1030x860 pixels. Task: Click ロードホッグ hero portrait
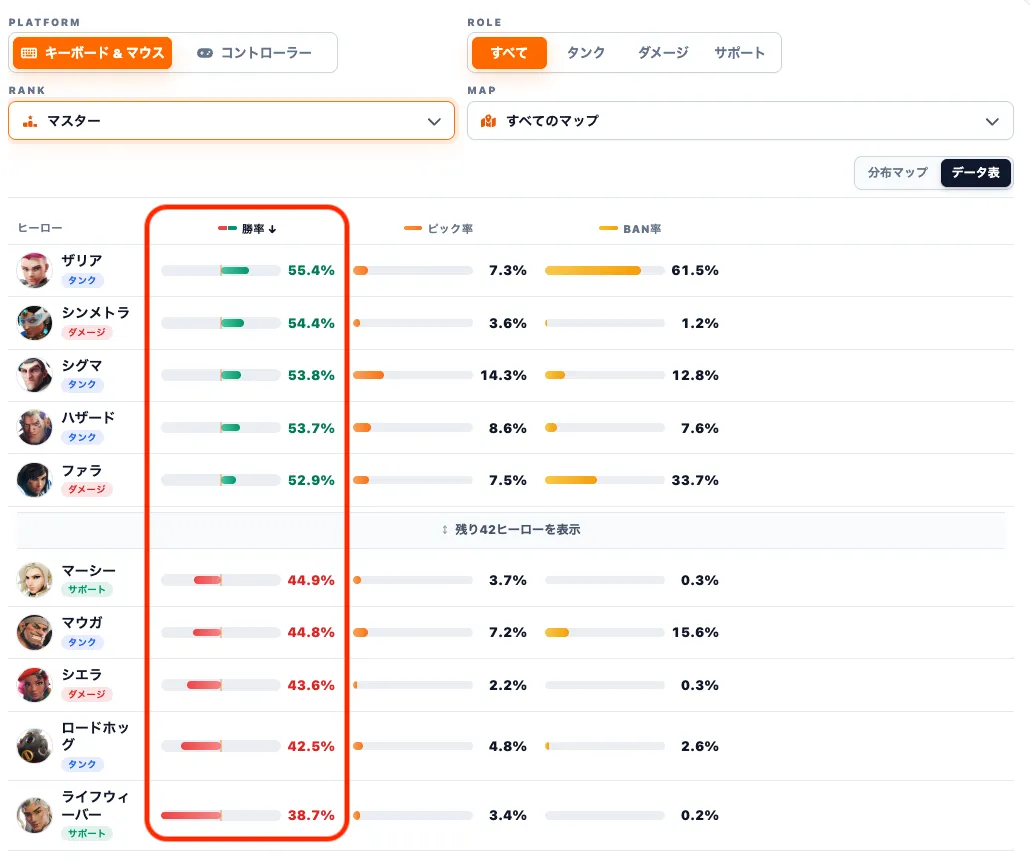click(34, 746)
